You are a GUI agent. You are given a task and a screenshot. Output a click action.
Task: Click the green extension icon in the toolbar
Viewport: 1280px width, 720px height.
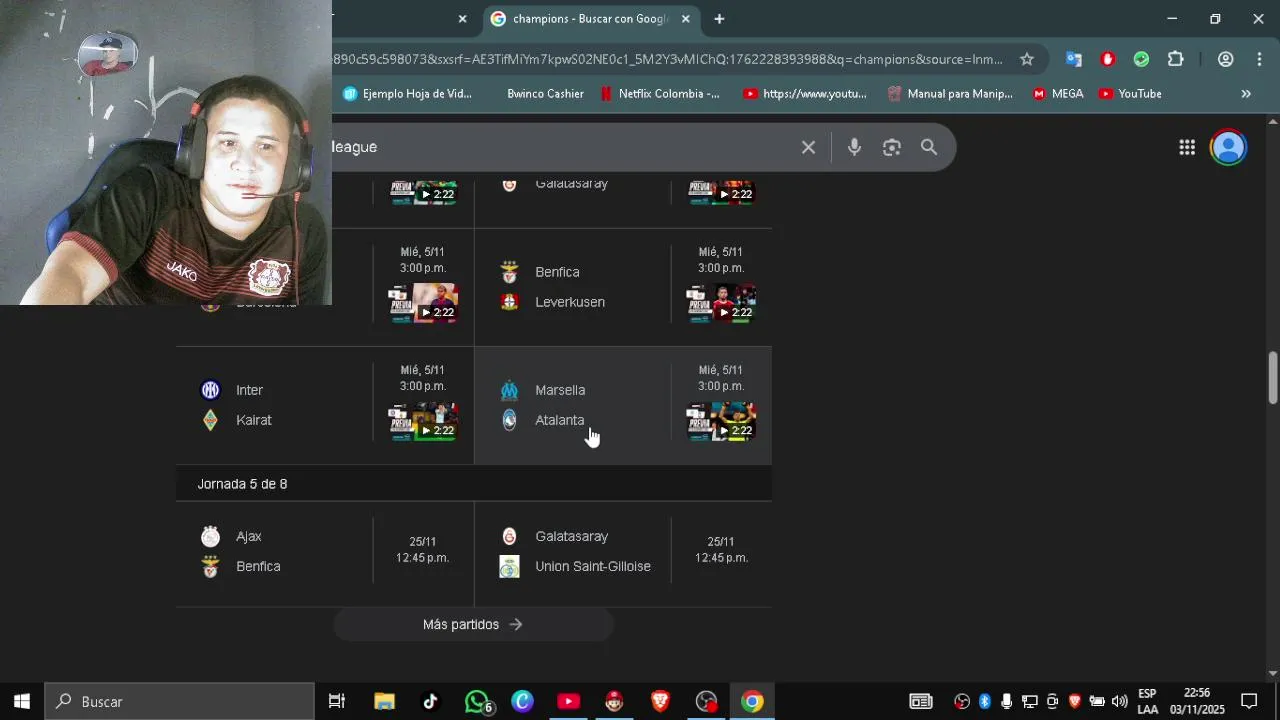pos(1141,59)
